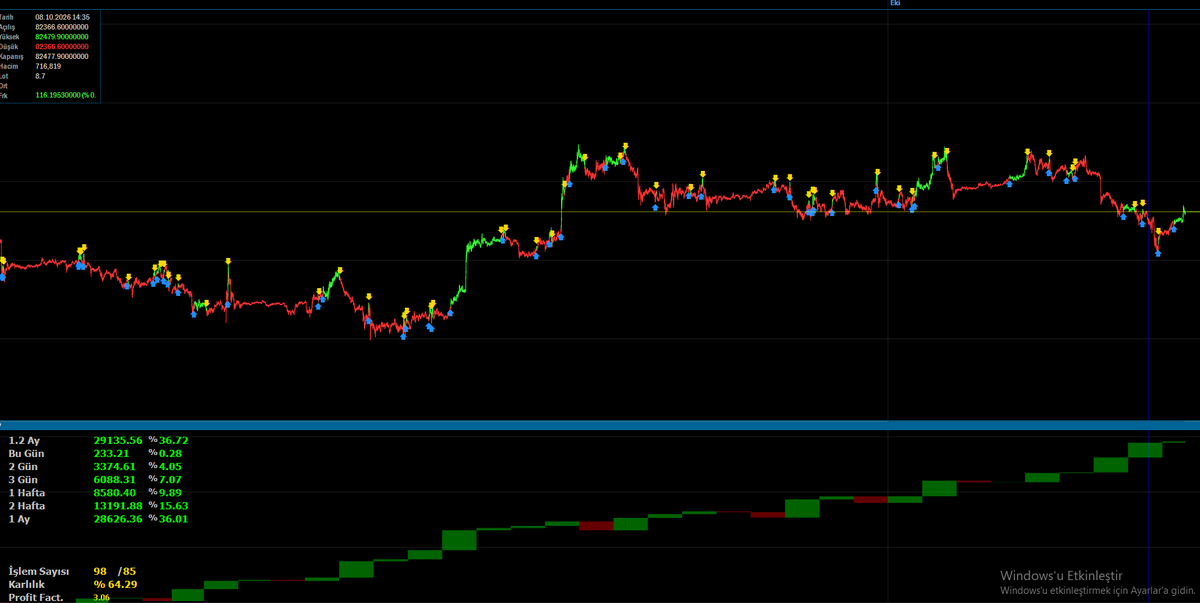Click the "Karlılık" label
1200x603 pixels.
(x=27, y=584)
